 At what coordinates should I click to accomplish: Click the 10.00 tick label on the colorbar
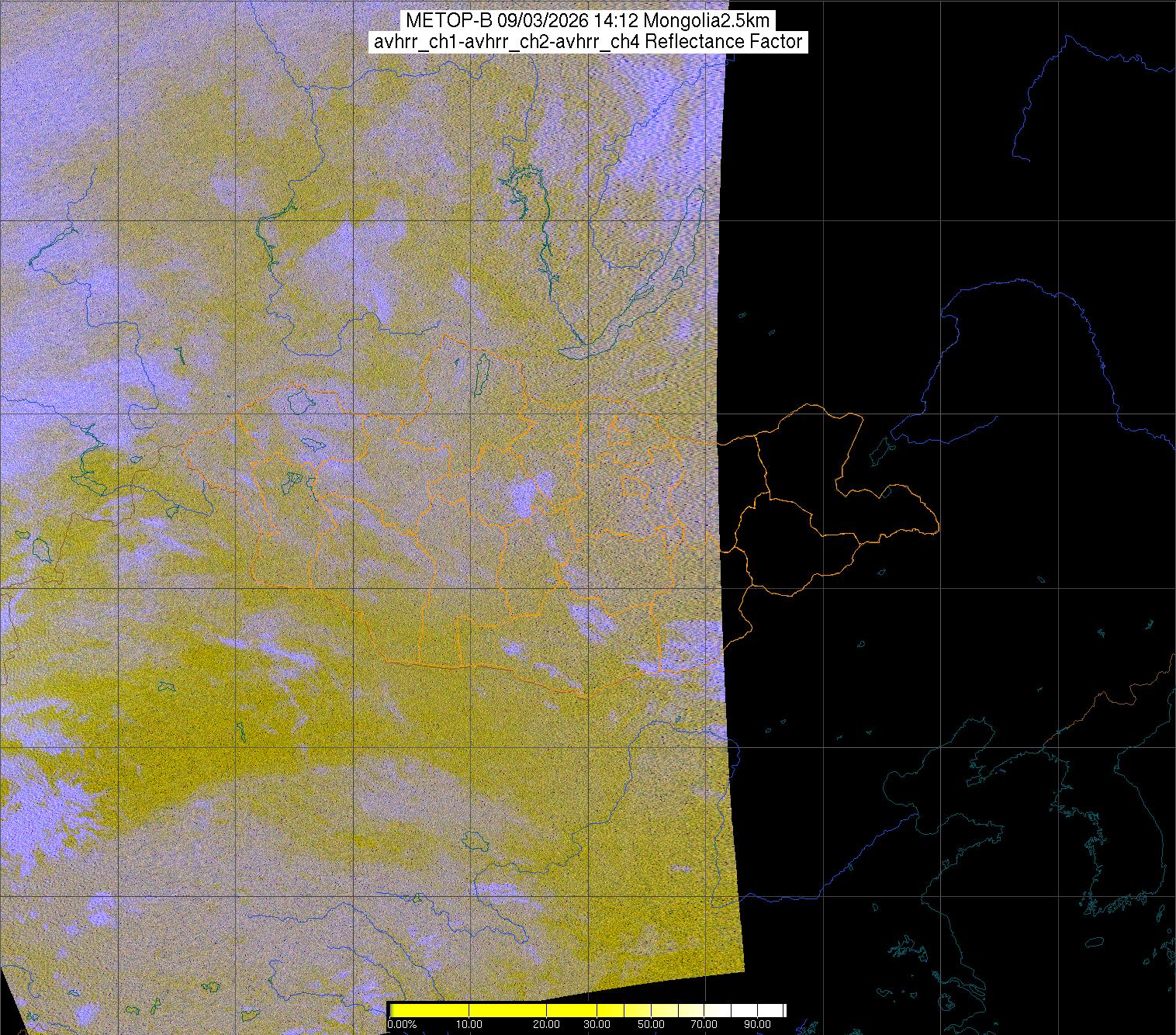[469, 1025]
